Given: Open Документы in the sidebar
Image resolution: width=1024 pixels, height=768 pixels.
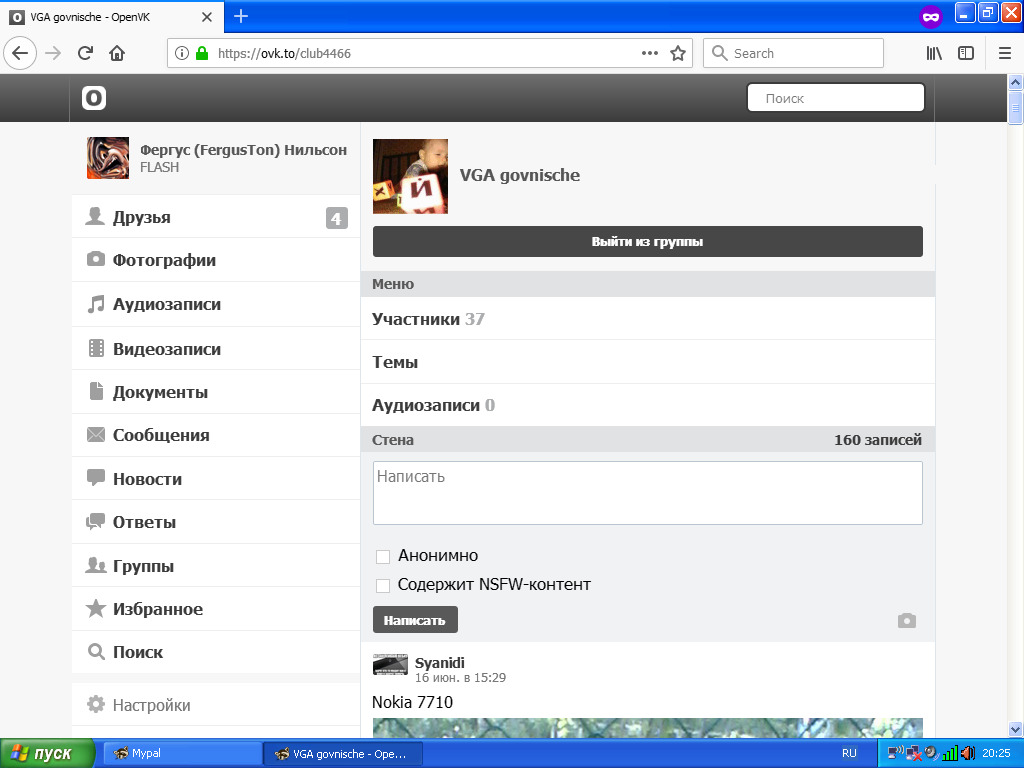Looking at the screenshot, I should pos(216,392).
